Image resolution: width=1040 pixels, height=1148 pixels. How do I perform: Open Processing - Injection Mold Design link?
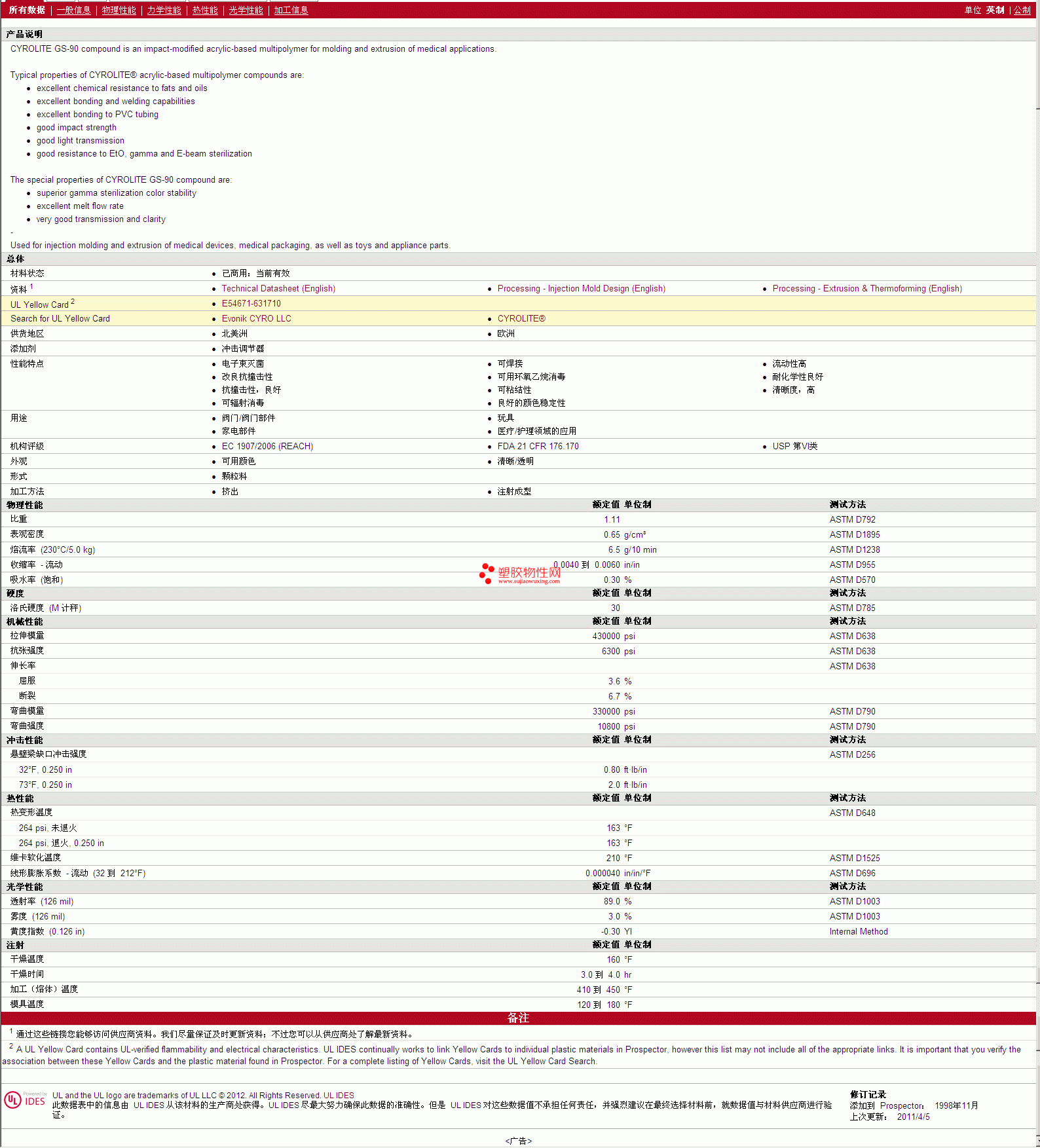582,289
